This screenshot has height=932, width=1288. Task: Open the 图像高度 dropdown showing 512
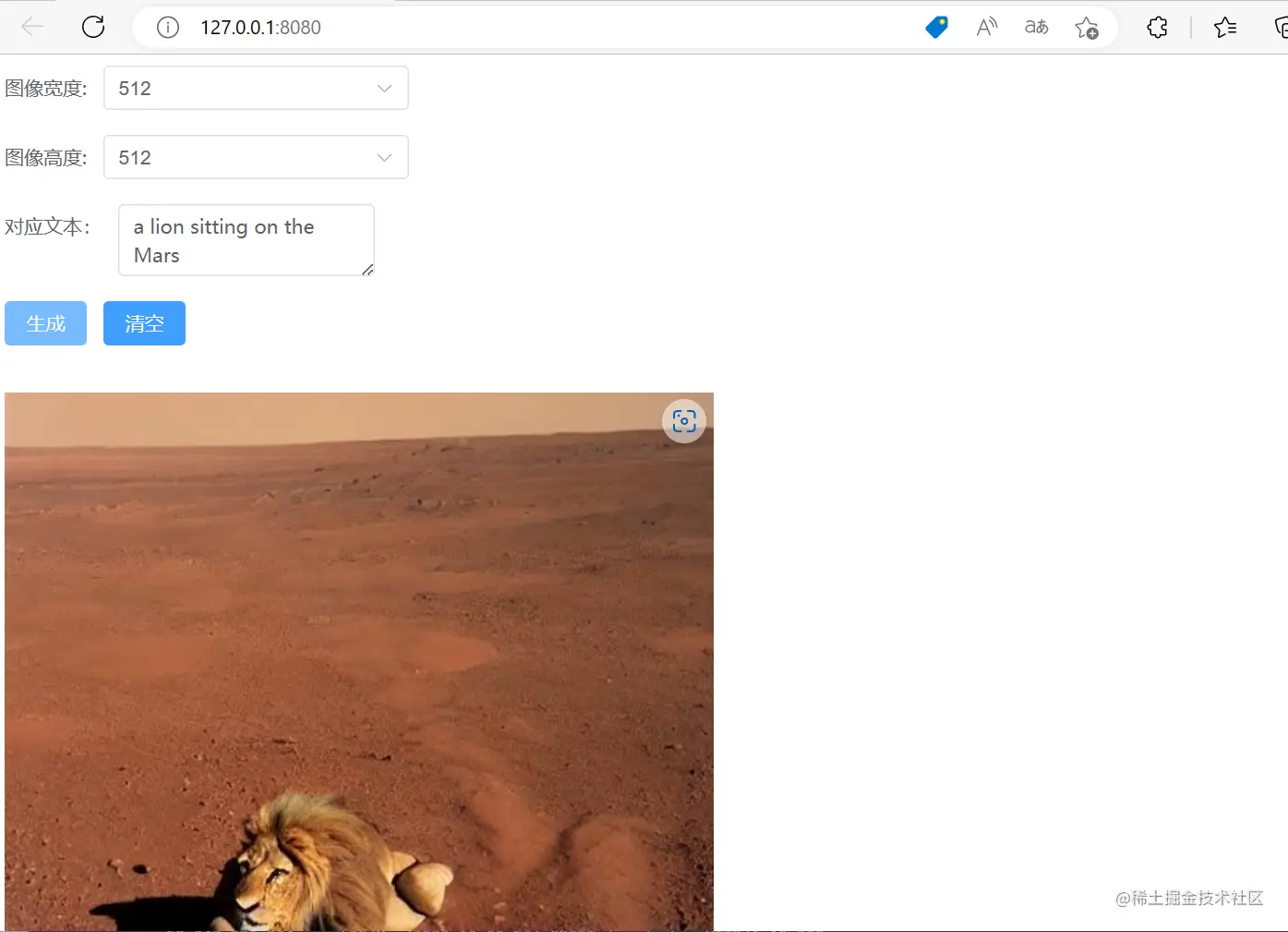pyautogui.click(x=256, y=157)
